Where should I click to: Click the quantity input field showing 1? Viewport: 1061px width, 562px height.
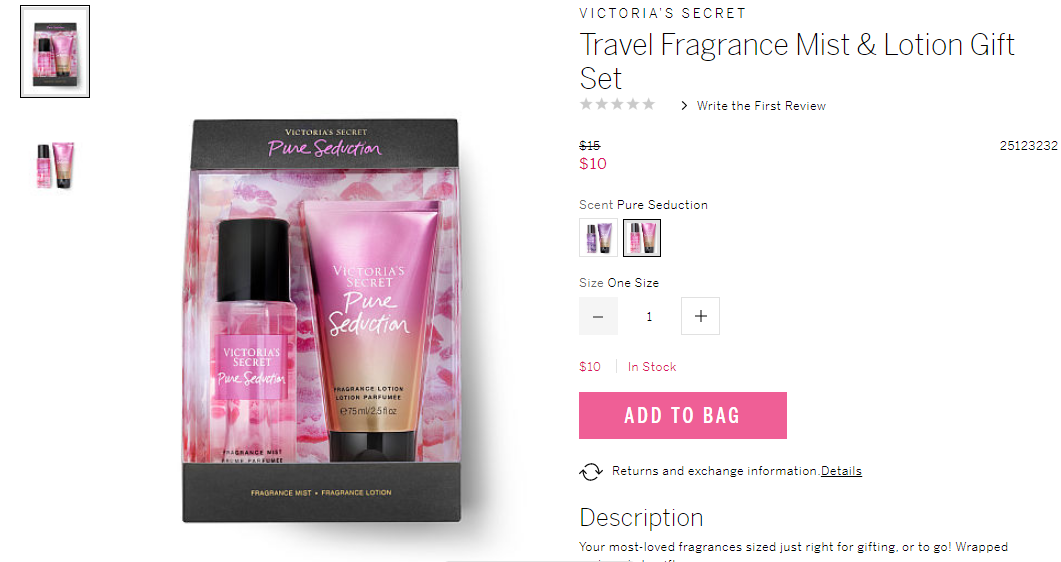[x=649, y=316]
